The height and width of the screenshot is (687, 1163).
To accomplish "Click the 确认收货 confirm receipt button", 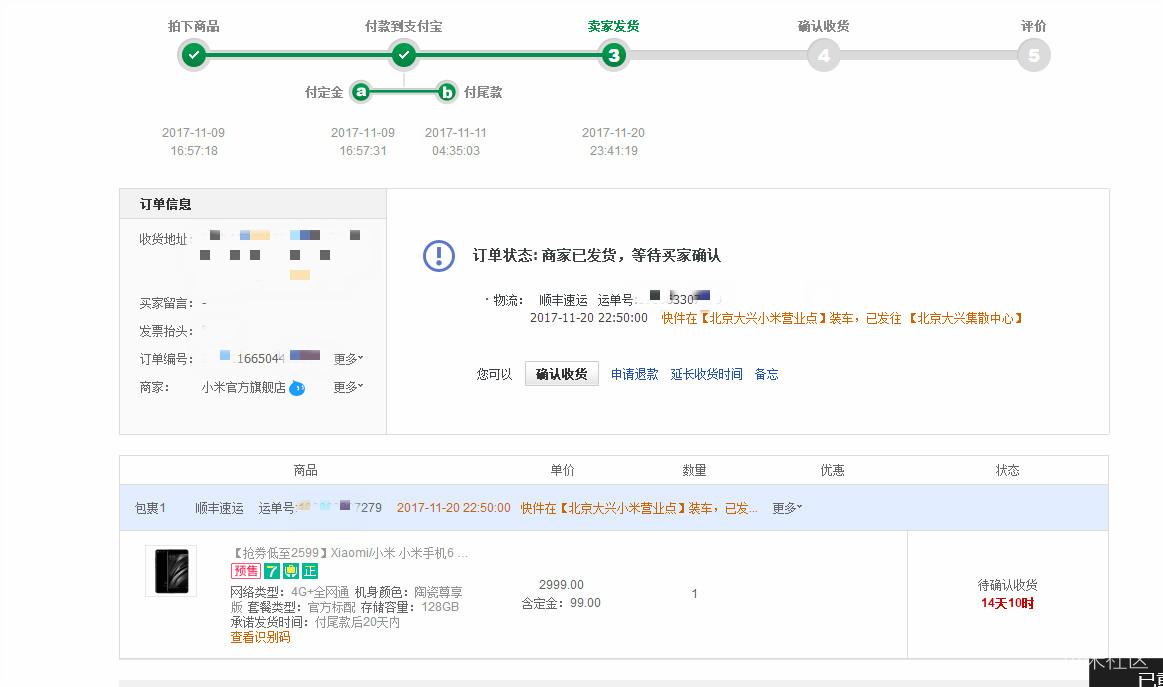I will click(x=561, y=373).
